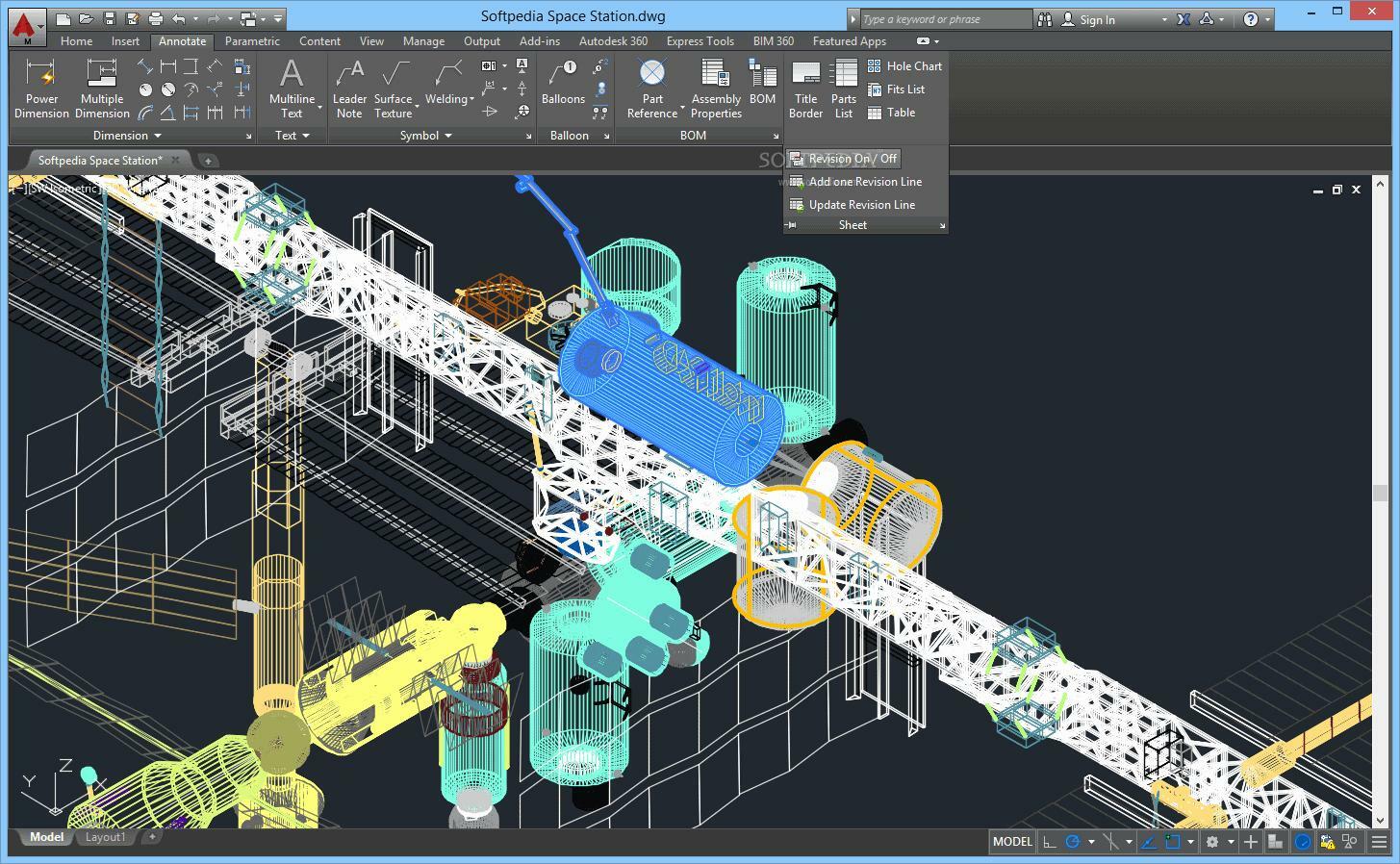
Task: Expand the workspace switching gear dropdown
Action: [x=1230, y=842]
